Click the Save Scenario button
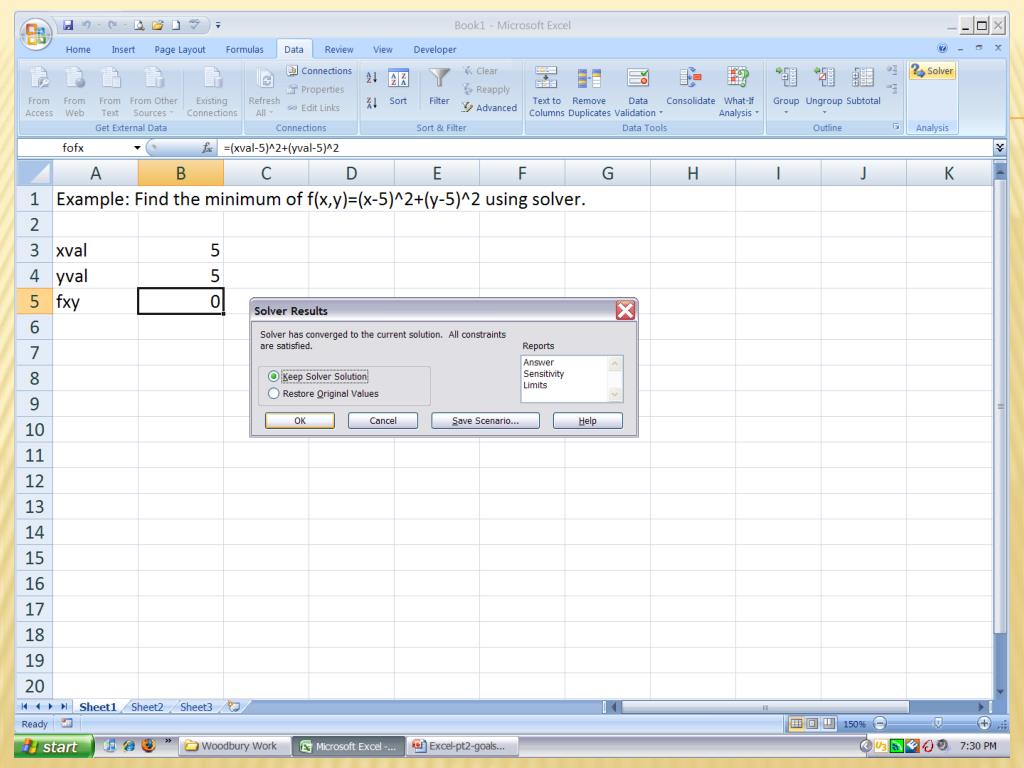 click(485, 421)
